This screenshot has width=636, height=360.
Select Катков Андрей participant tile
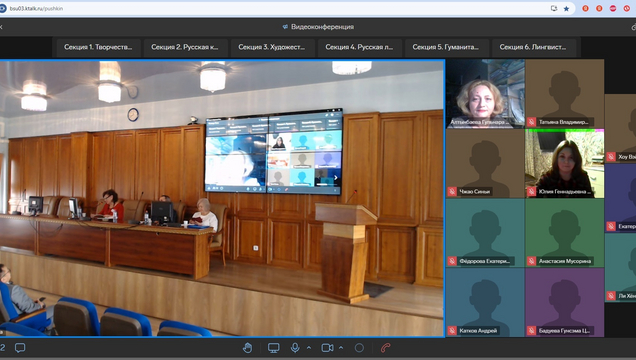(485, 302)
